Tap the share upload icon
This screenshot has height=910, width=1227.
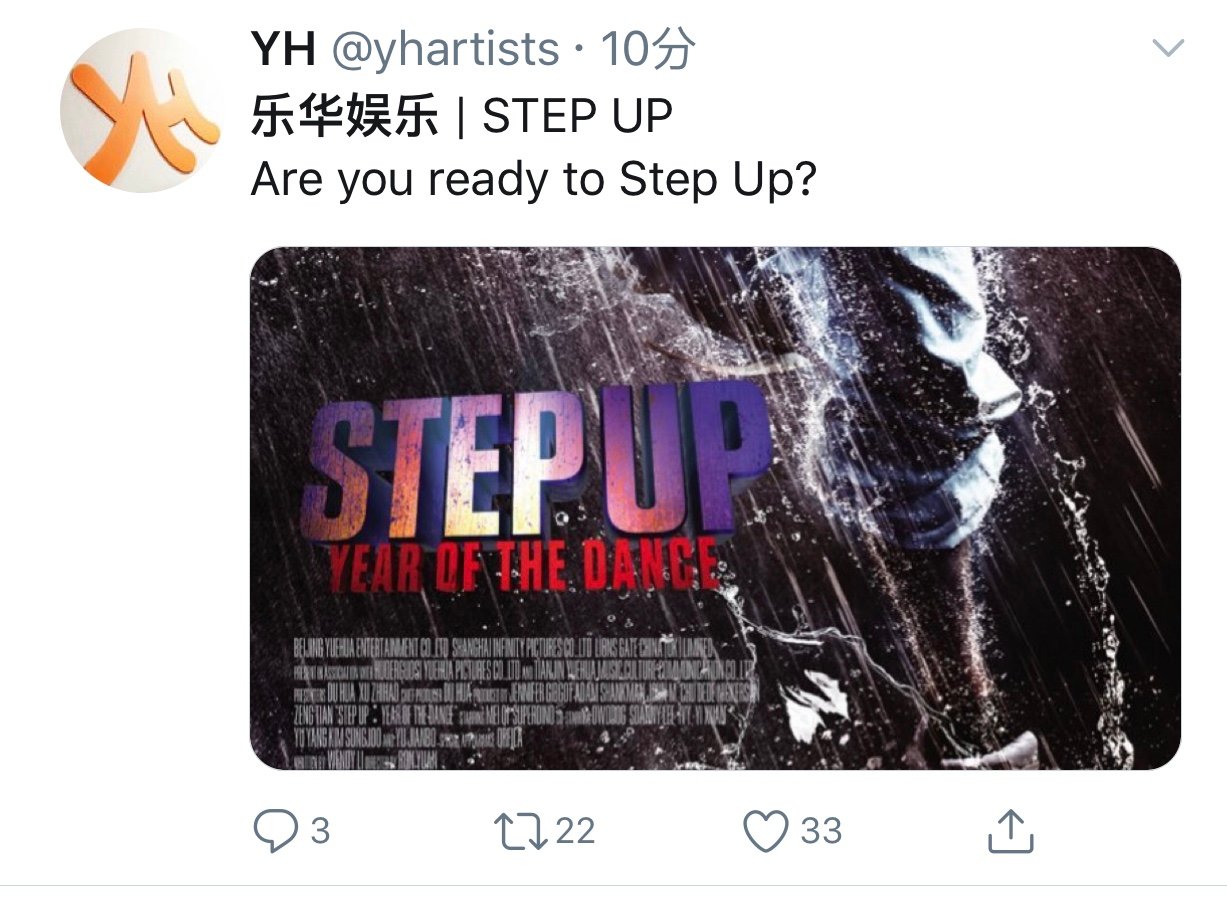(x=1008, y=831)
